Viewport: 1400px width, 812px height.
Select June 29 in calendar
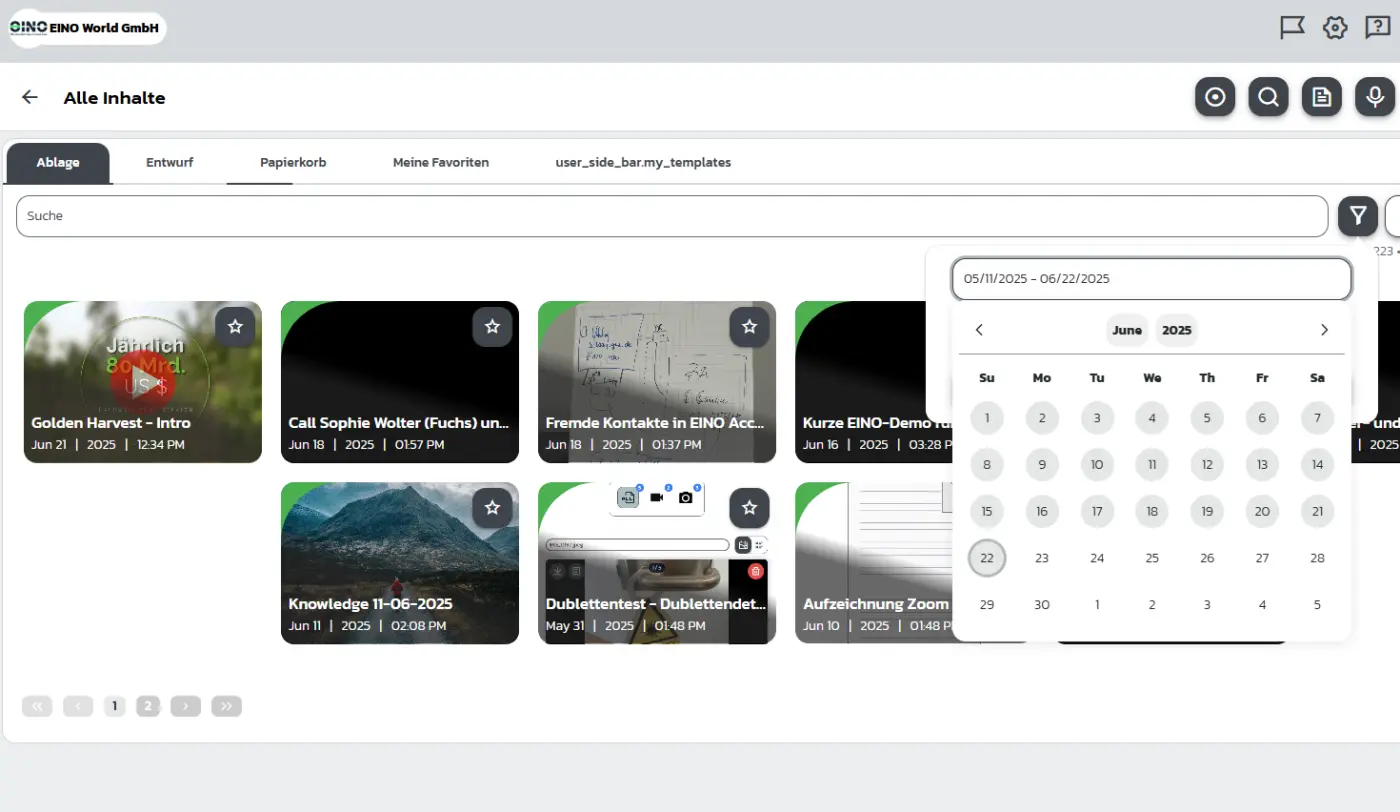pos(987,604)
